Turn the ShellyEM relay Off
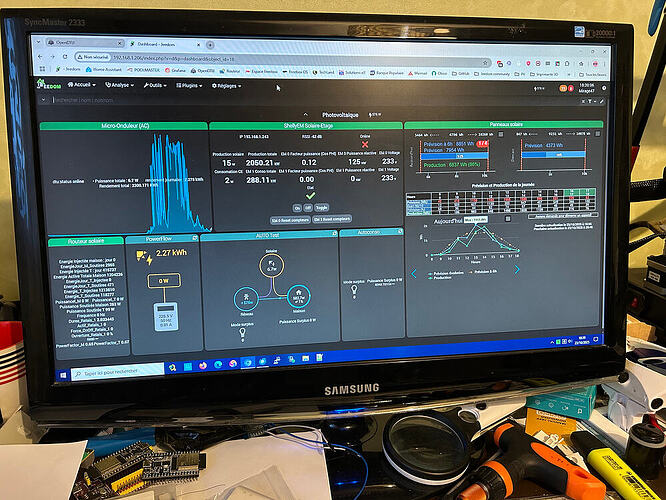Screen dimensions: 666x500 [x=308, y=208]
